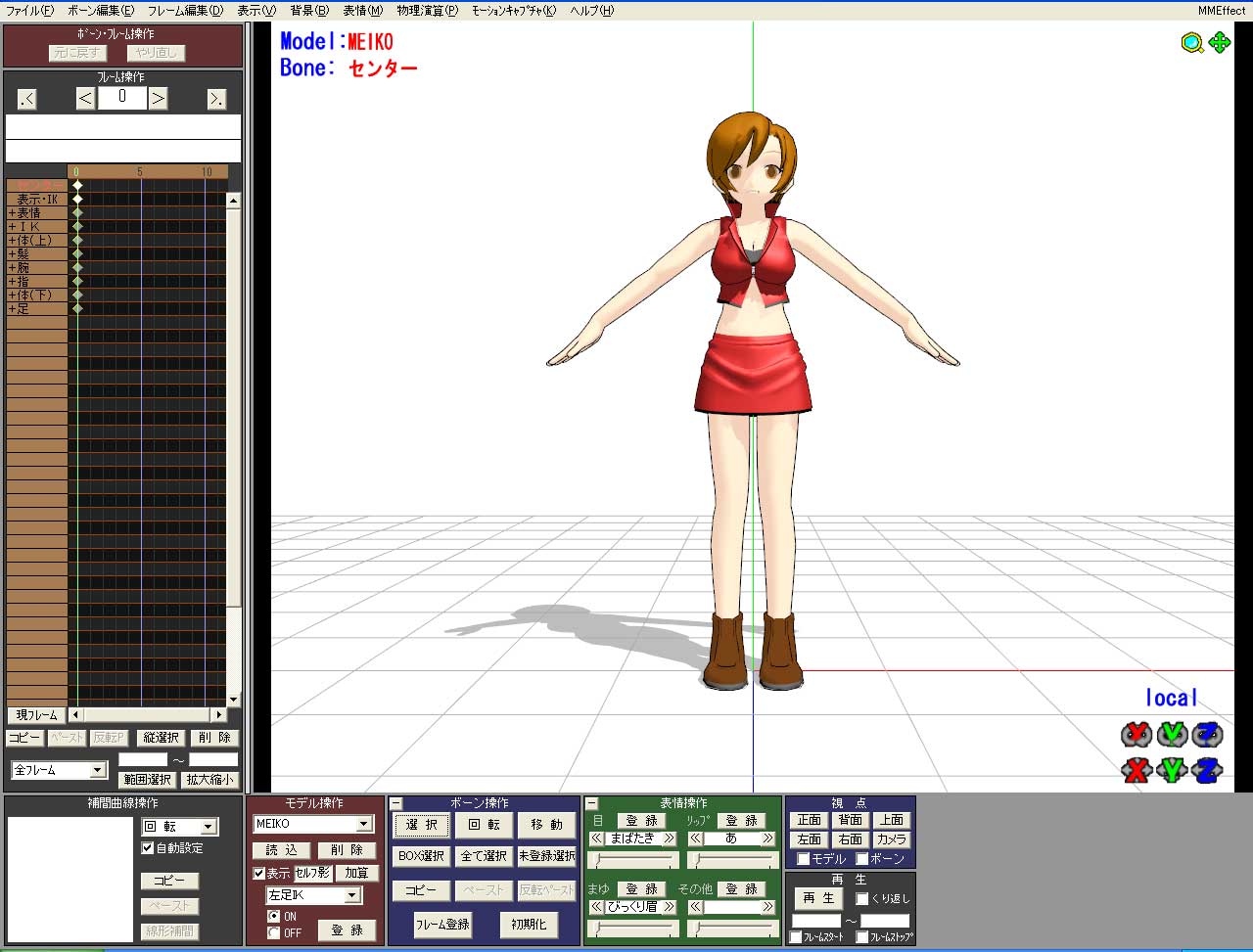Open the ボーン編集(E) menu

click(x=101, y=11)
